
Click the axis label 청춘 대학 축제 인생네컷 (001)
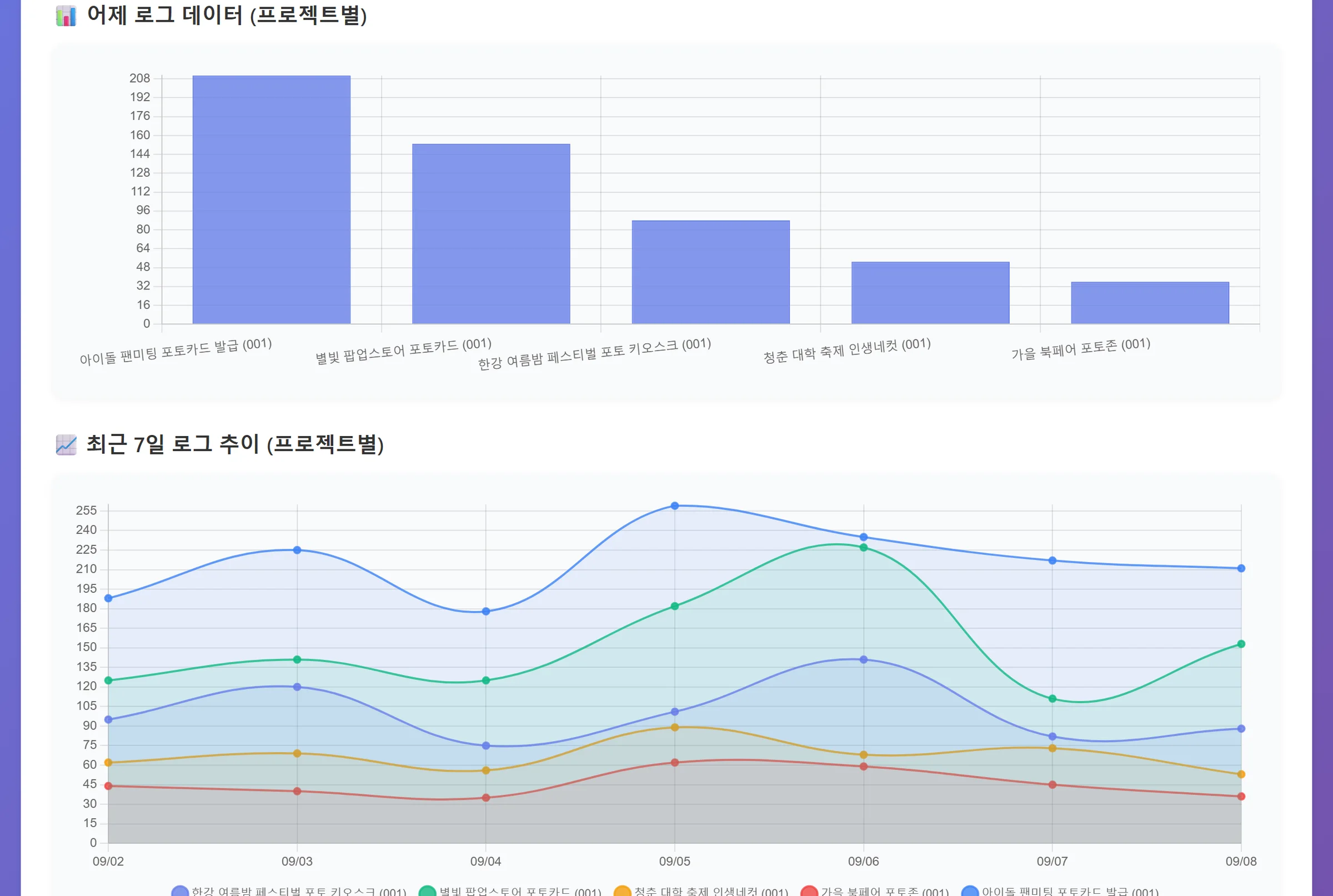point(848,351)
